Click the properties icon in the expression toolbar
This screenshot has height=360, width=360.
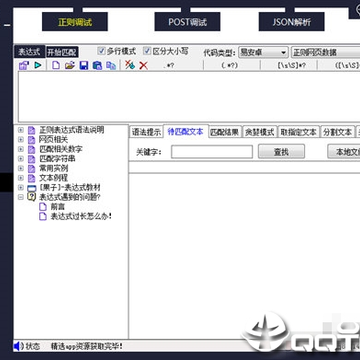(24, 65)
